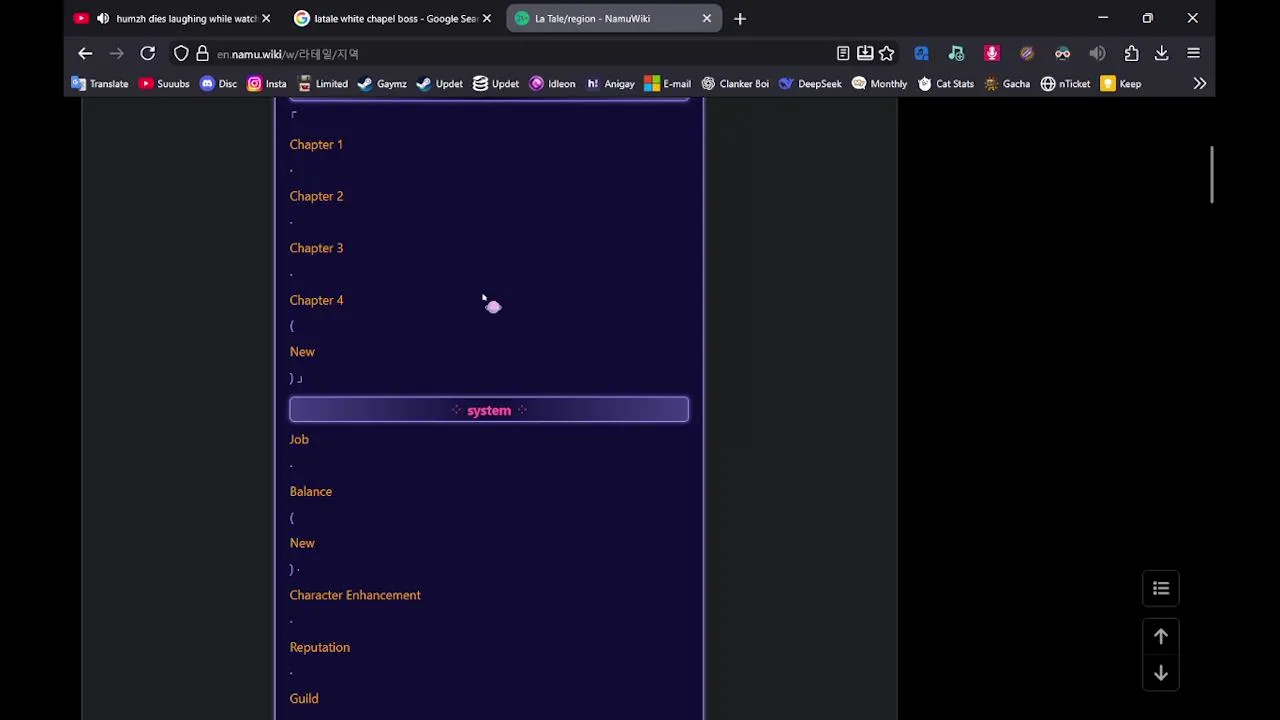1280x720 pixels.
Task: Open the browser hamburger menu
Action: 1193,53
